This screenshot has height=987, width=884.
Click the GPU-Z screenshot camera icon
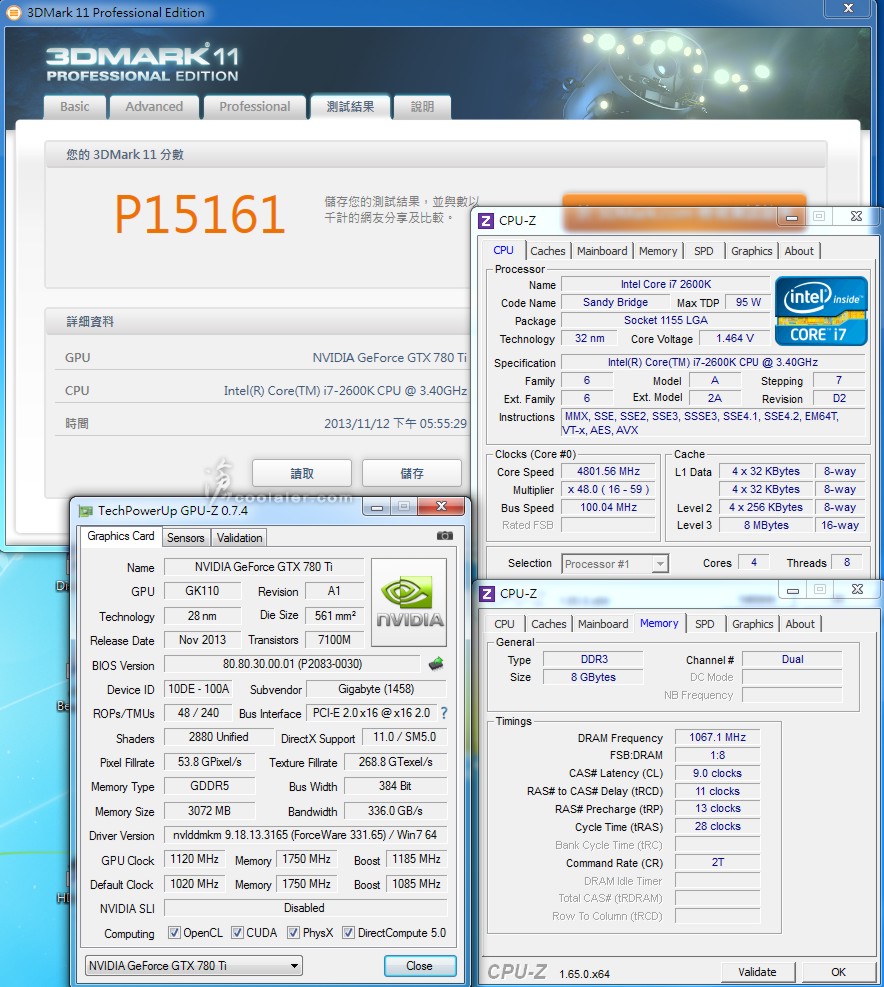click(445, 536)
